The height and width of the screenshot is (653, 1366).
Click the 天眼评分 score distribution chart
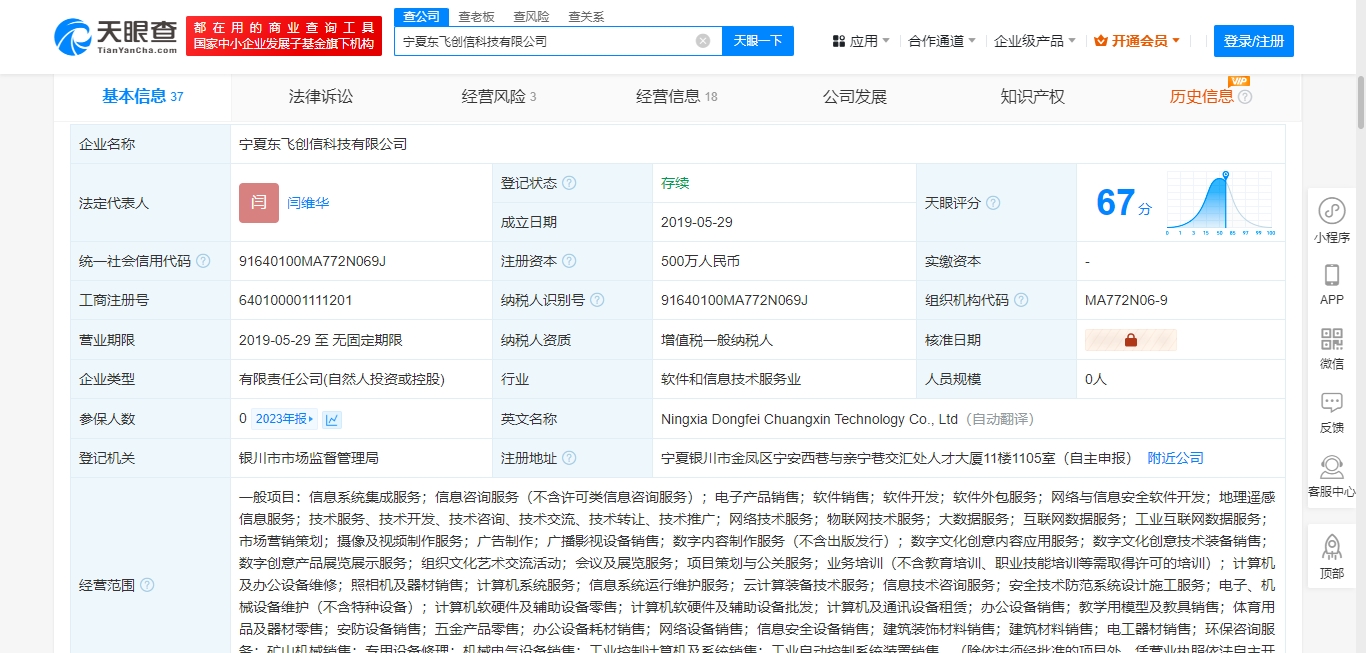[x=1220, y=203]
